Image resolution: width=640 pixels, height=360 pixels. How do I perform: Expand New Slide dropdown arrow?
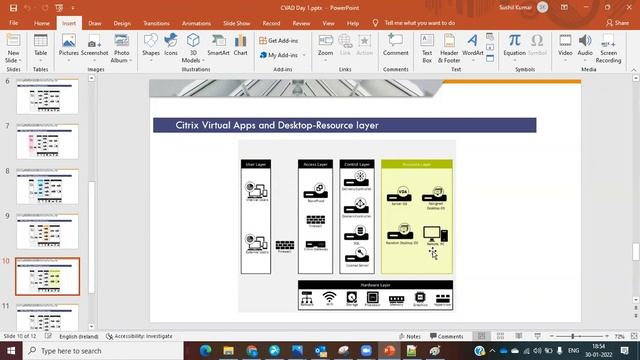click(19, 60)
